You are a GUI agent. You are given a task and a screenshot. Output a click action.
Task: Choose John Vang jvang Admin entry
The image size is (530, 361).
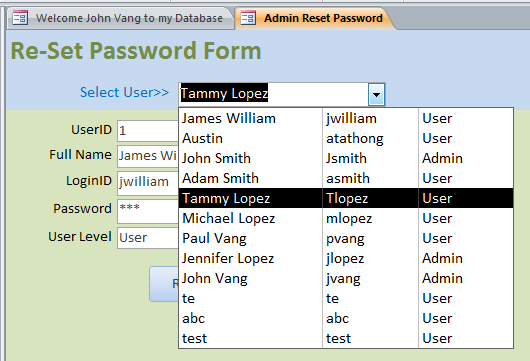click(x=346, y=278)
